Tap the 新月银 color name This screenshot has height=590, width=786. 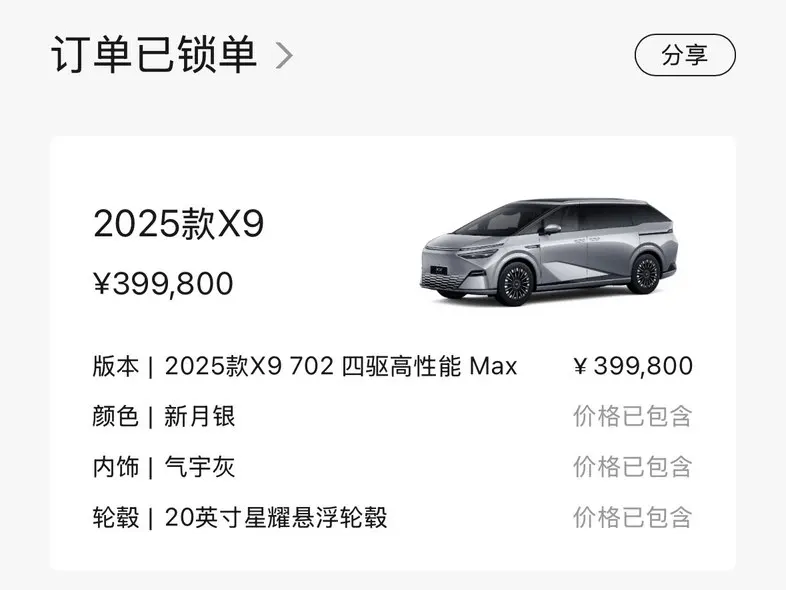coord(200,416)
